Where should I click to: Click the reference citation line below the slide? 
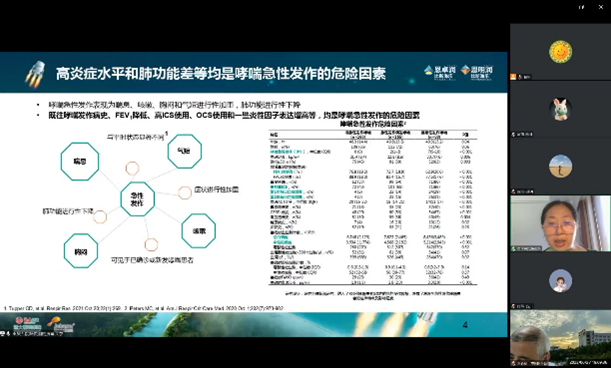click(143, 308)
